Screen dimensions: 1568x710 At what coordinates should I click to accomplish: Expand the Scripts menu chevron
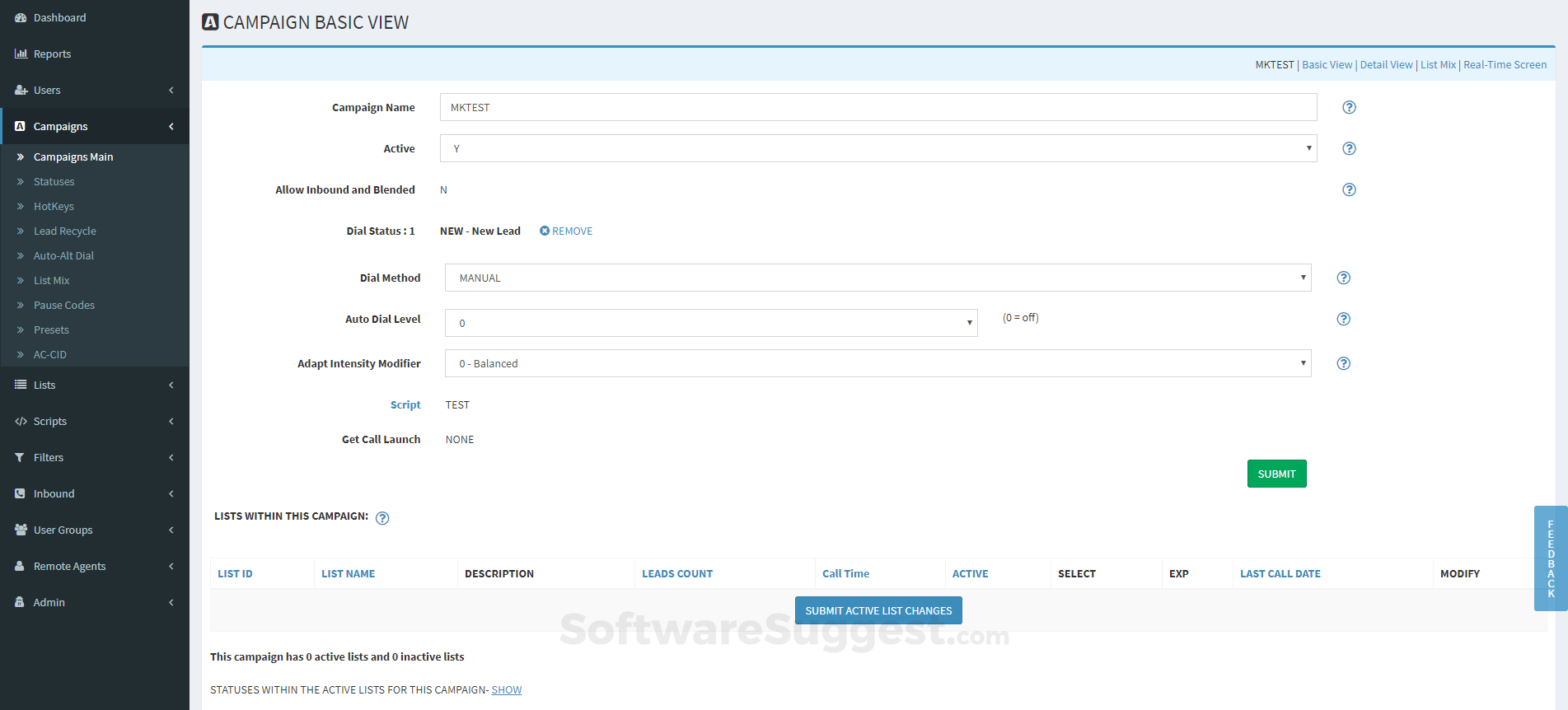coord(171,421)
